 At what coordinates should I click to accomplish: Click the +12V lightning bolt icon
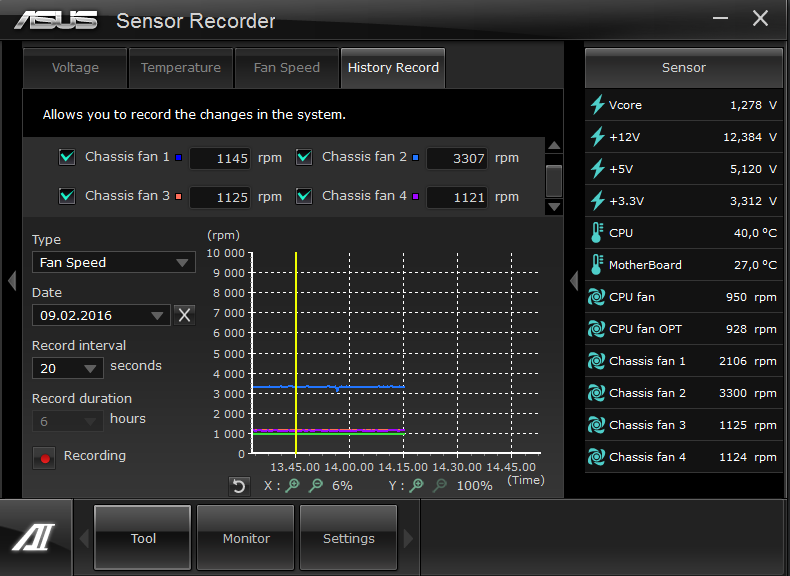pyautogui.click(x=598, y=137)
